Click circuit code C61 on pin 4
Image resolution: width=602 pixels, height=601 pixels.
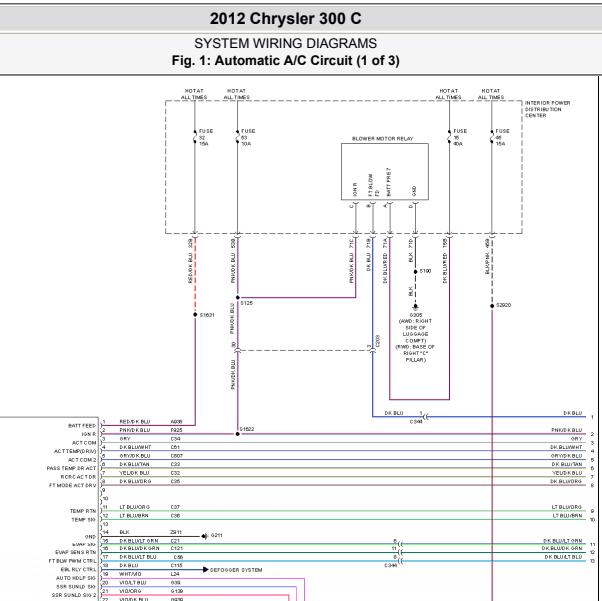(175, 447)
